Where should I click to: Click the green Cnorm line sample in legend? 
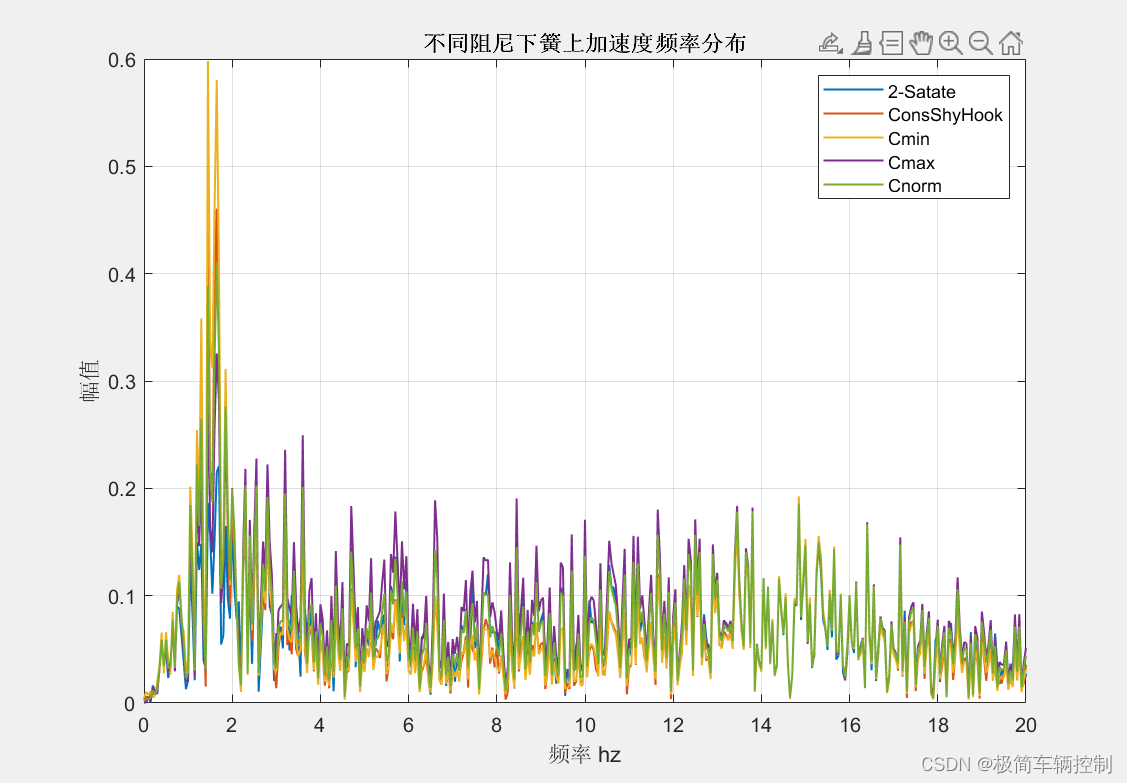pyautogui.click(x=852, y=185)
